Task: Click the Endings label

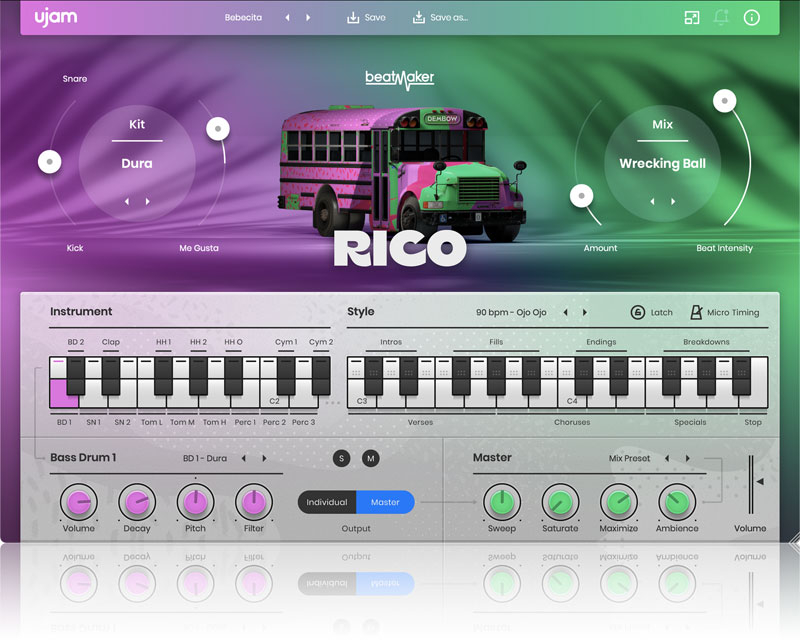Action: [x=601, y=342]
